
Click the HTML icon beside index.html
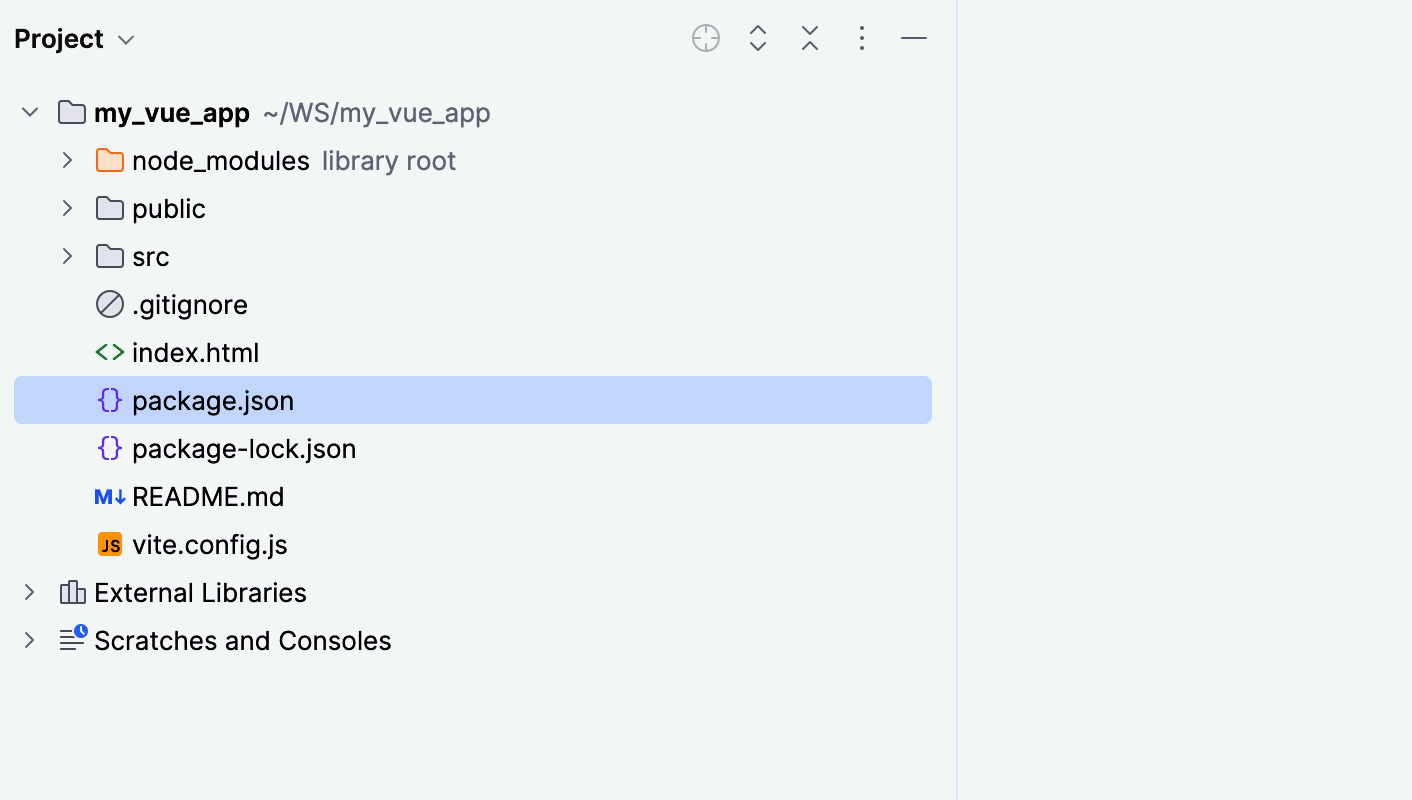pos(109,352)
